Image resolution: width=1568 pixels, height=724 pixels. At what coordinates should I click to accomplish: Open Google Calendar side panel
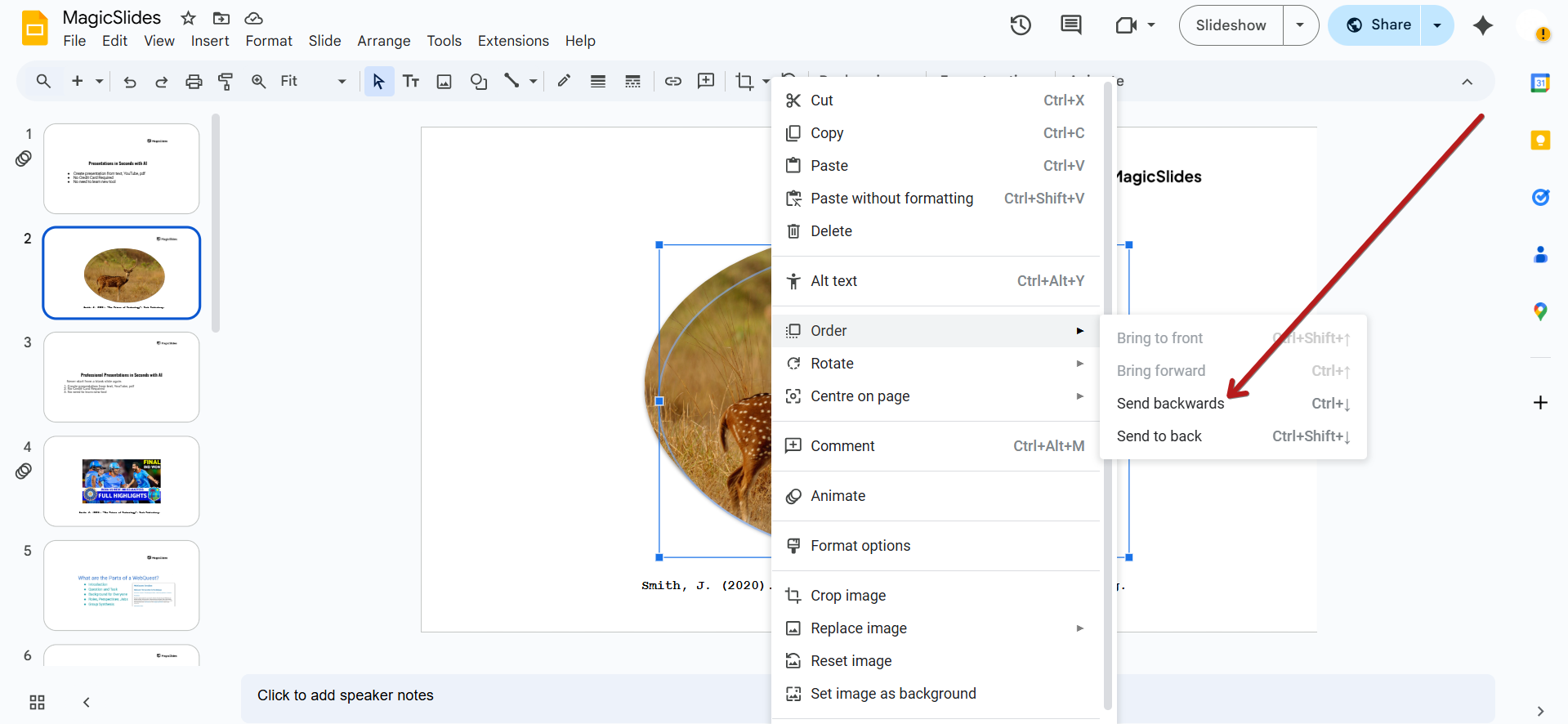pyautogui.click(x=1540, y=83)
